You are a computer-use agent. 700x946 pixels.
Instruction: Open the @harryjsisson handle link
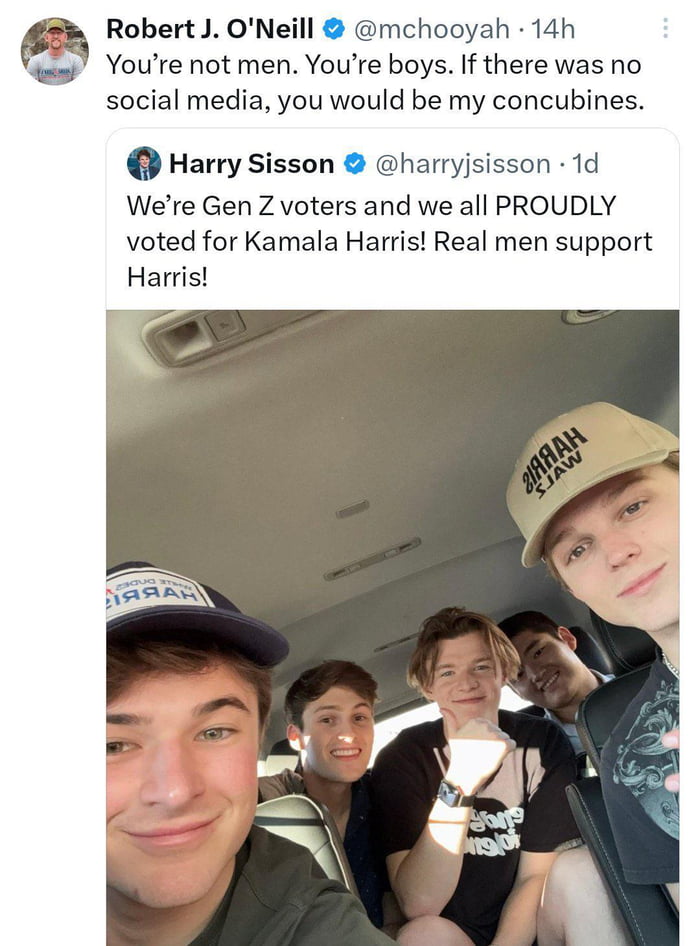click(x=463, y=164)
